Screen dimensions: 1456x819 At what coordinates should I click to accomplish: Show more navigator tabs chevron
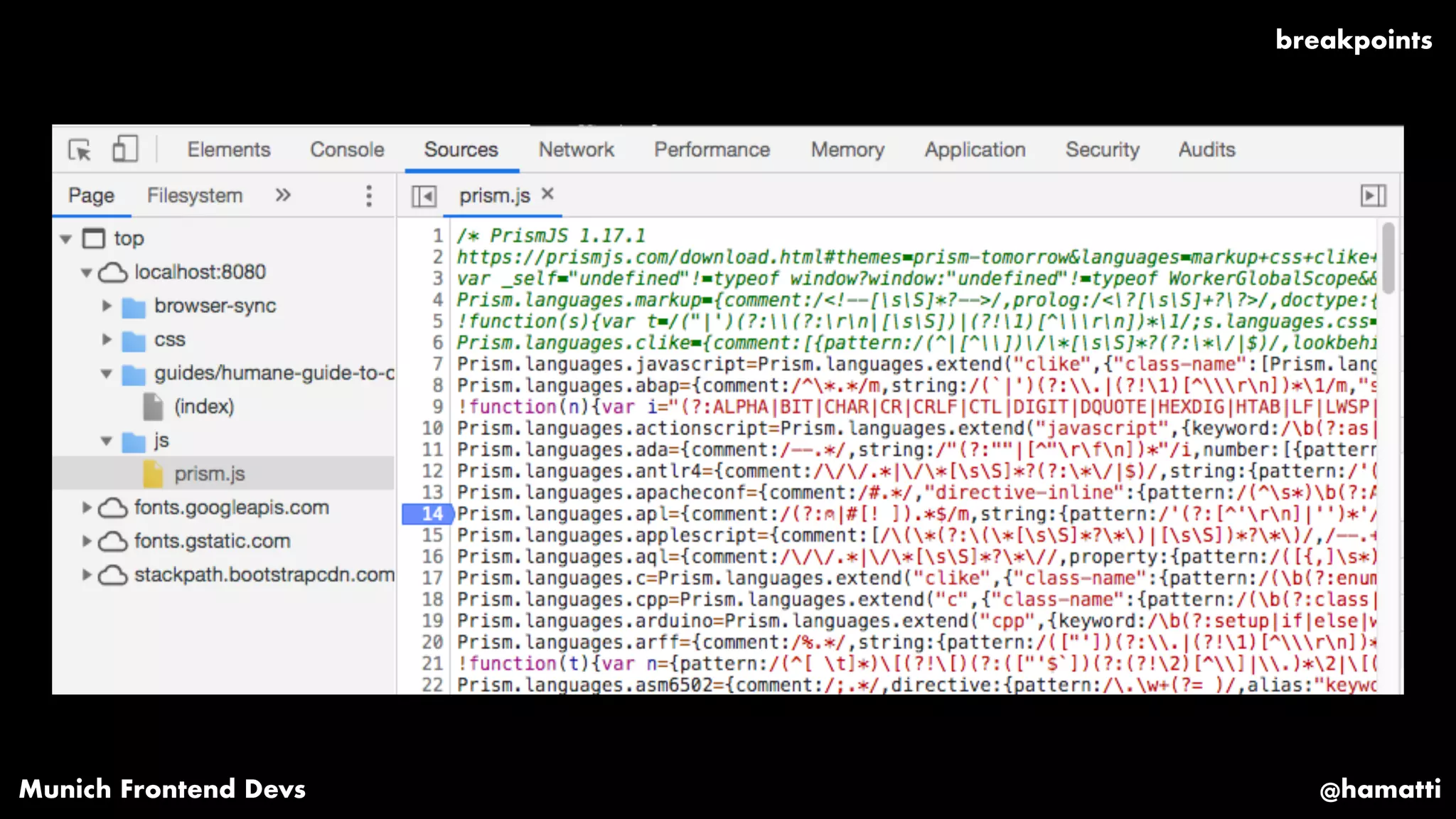point(283,195)
